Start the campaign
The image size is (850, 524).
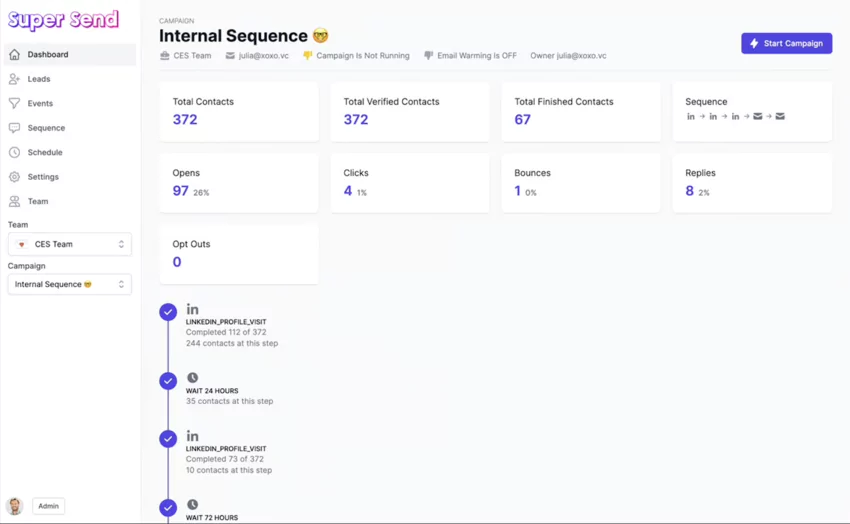click(787, 43)
